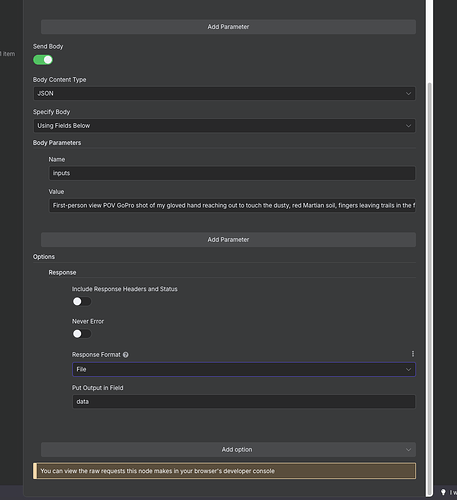
Task: Click the lightbulb icon at the bottom right
Action: click(x=443, y=492)
